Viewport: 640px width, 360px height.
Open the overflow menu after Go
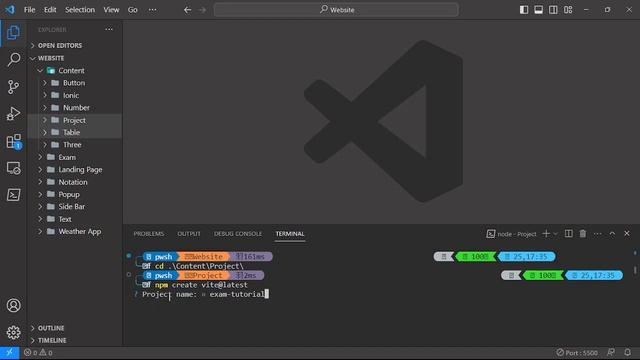click(152, 10)
